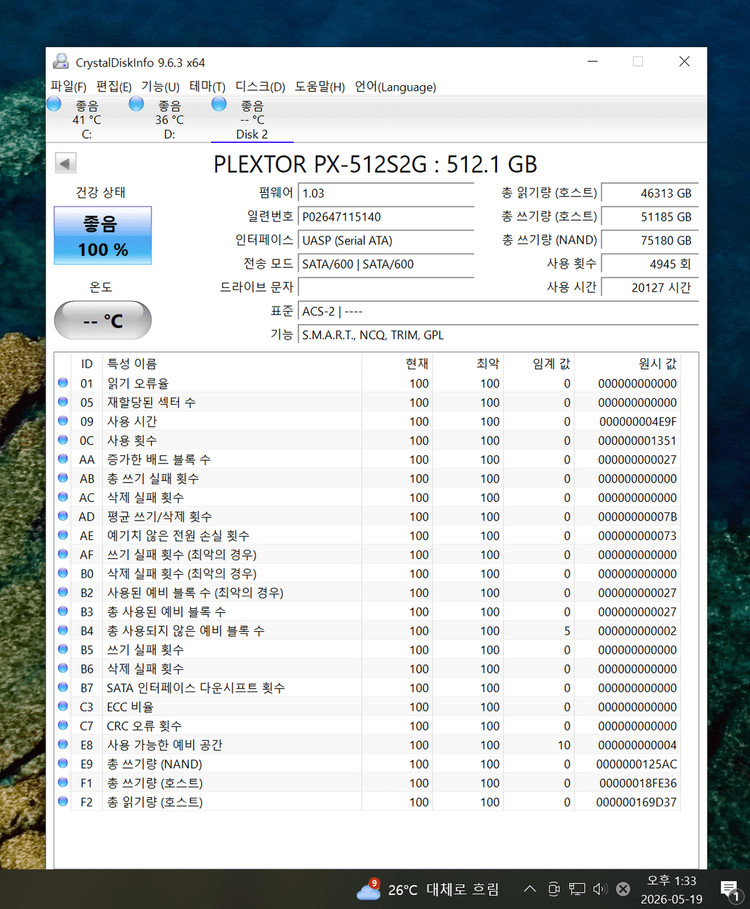
Task: Select the C7 CRC 오류 횟수 row
Action: pos(367,725)
